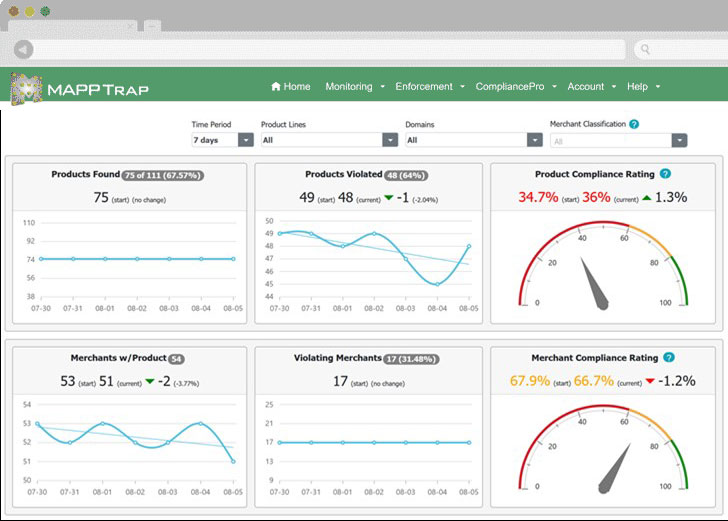Click the Product Compliance Rating gauge needle
The width and height of the screenshot is (728, 521).
[x=594, y=285]
